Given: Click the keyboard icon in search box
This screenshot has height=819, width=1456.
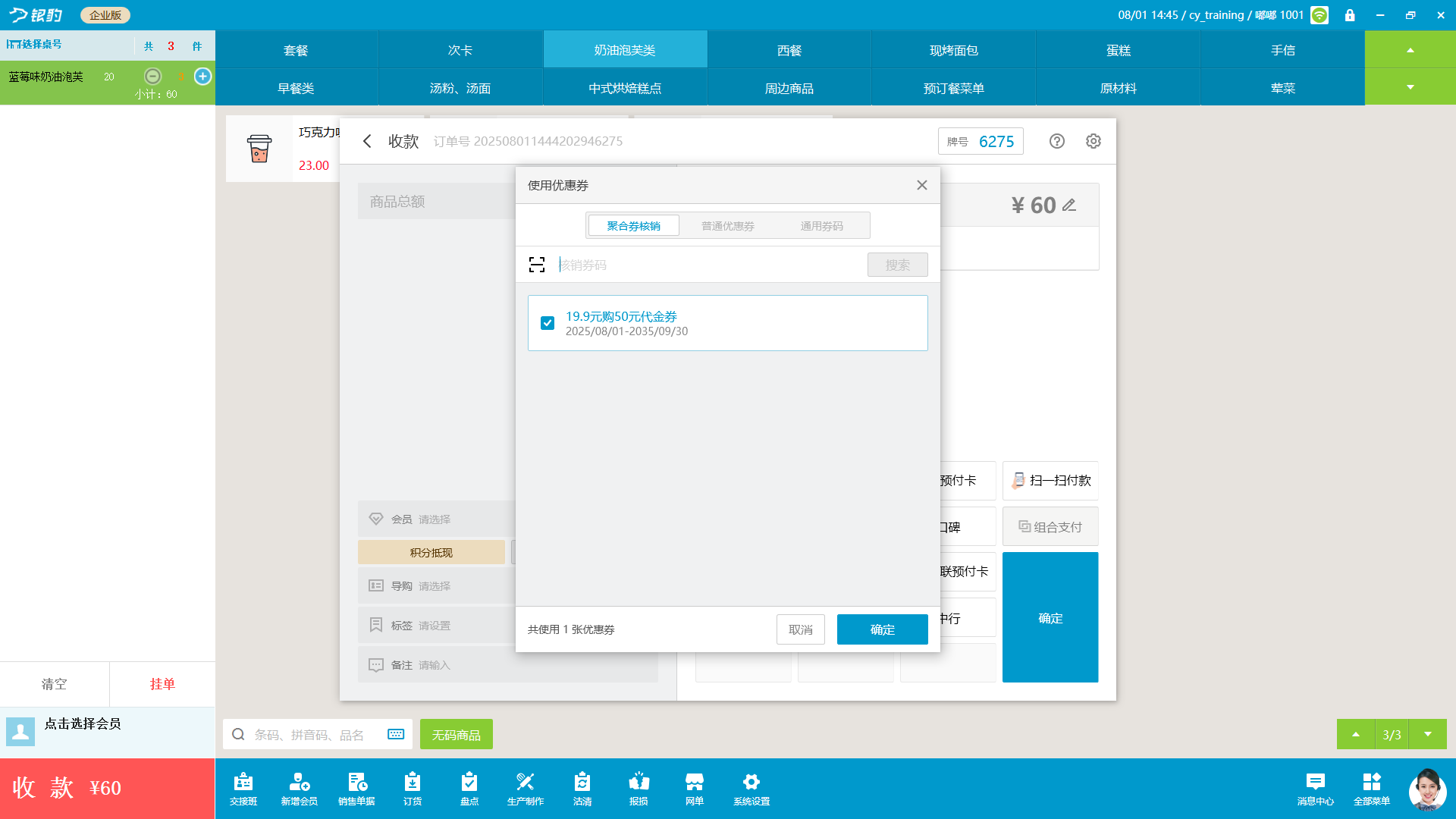Looking at the screenshot, I should click(396, 734).
